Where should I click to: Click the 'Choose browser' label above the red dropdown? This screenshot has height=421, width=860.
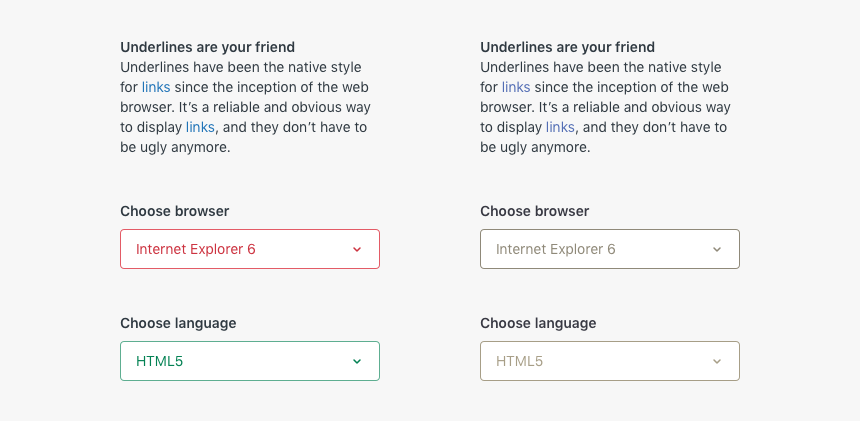pyautogui.click(x=175, y=211)
